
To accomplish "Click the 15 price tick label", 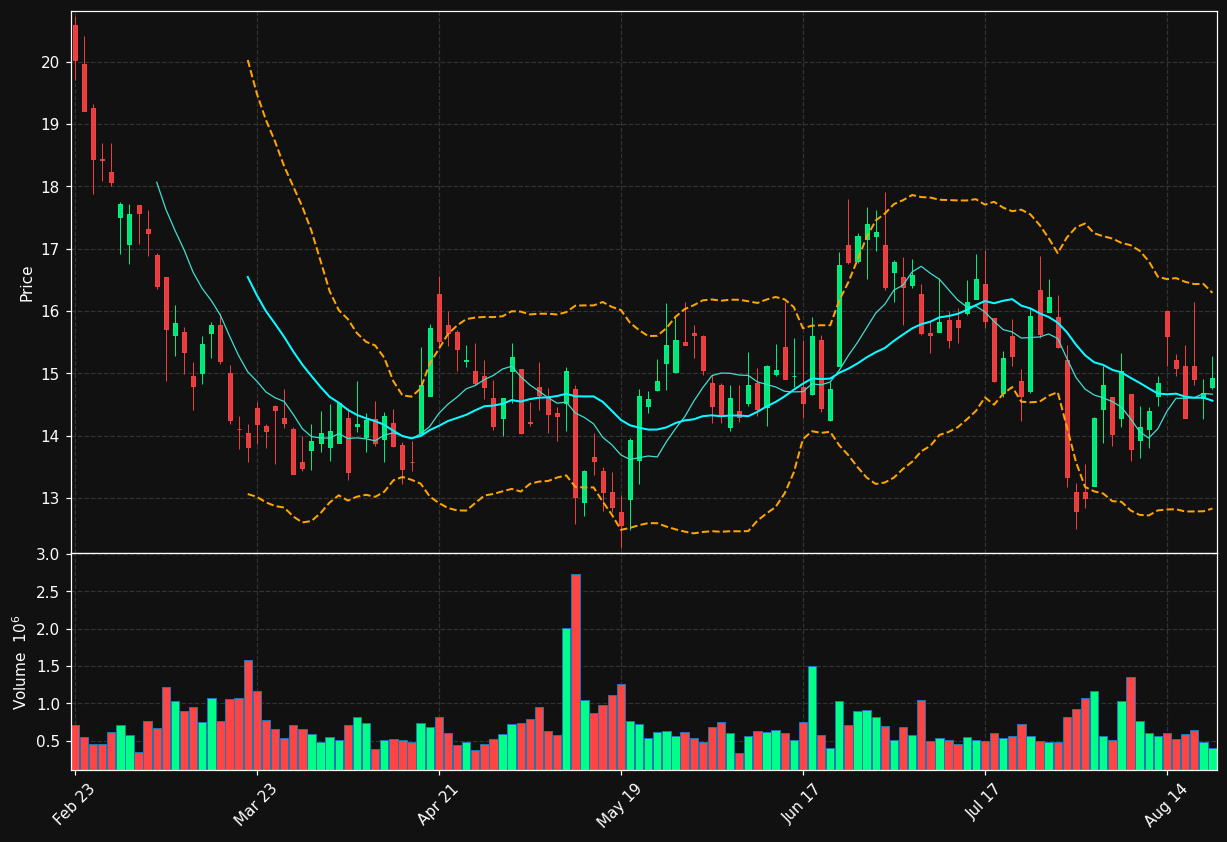I will click(x=51, y=374).
